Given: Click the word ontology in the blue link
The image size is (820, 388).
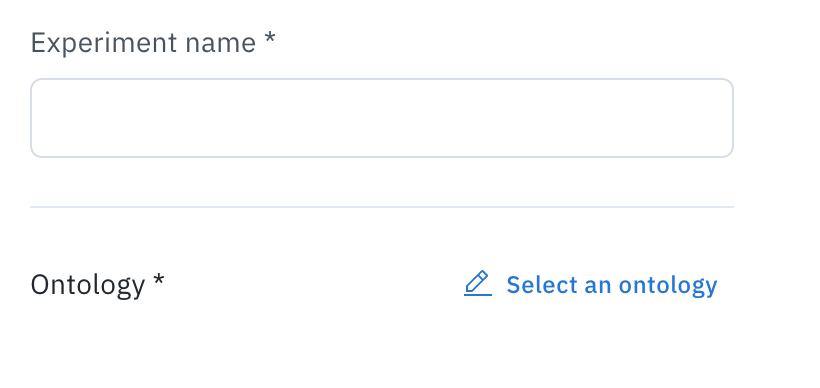Looking at the screenshot, I should pos(668,286).
